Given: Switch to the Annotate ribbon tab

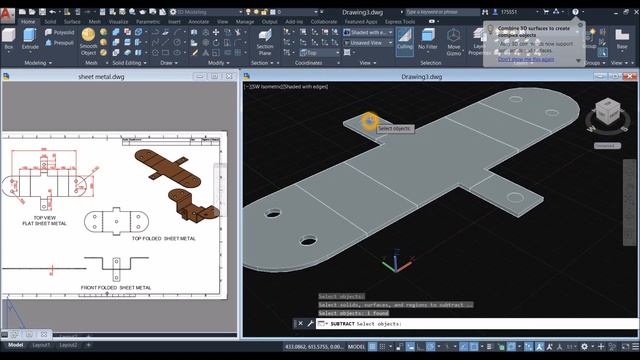Looking at the screenshot, I should coord(199,22).
